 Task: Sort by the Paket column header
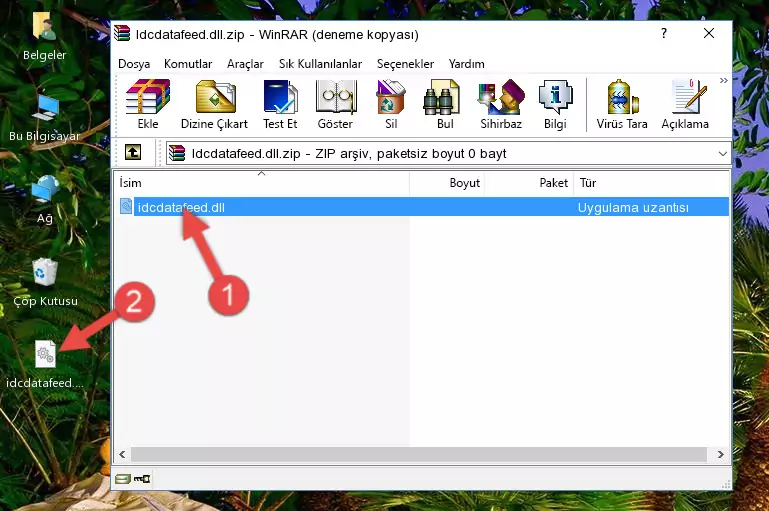tap(529, 183)
